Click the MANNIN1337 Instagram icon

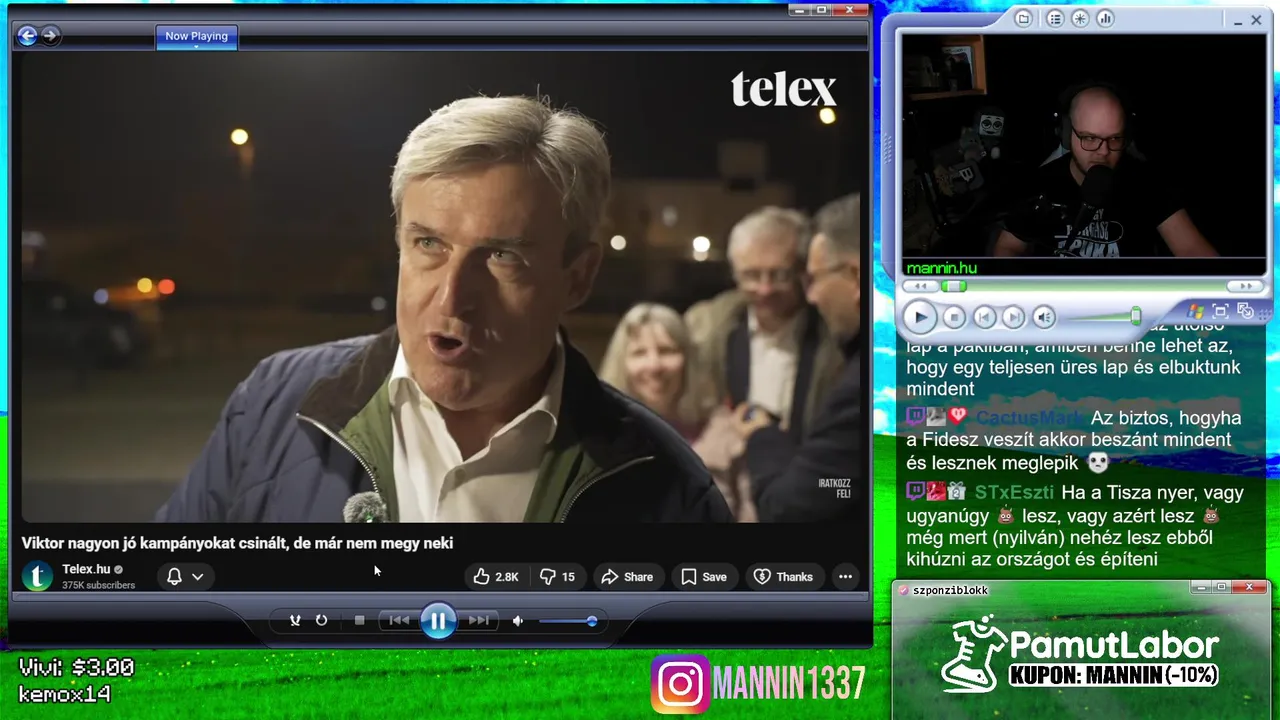coord(681,684)
